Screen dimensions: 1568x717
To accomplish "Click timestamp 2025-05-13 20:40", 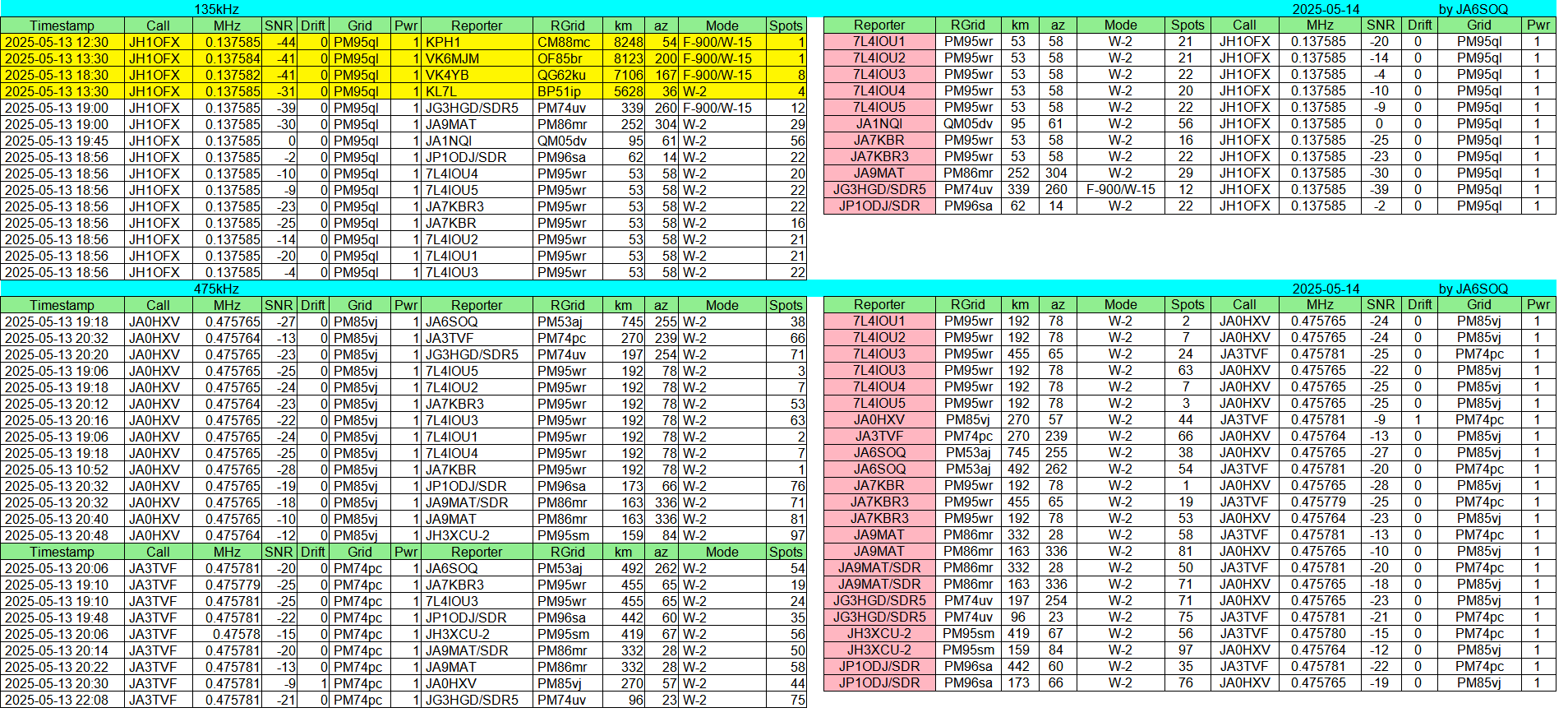I will tap(62, 519).
